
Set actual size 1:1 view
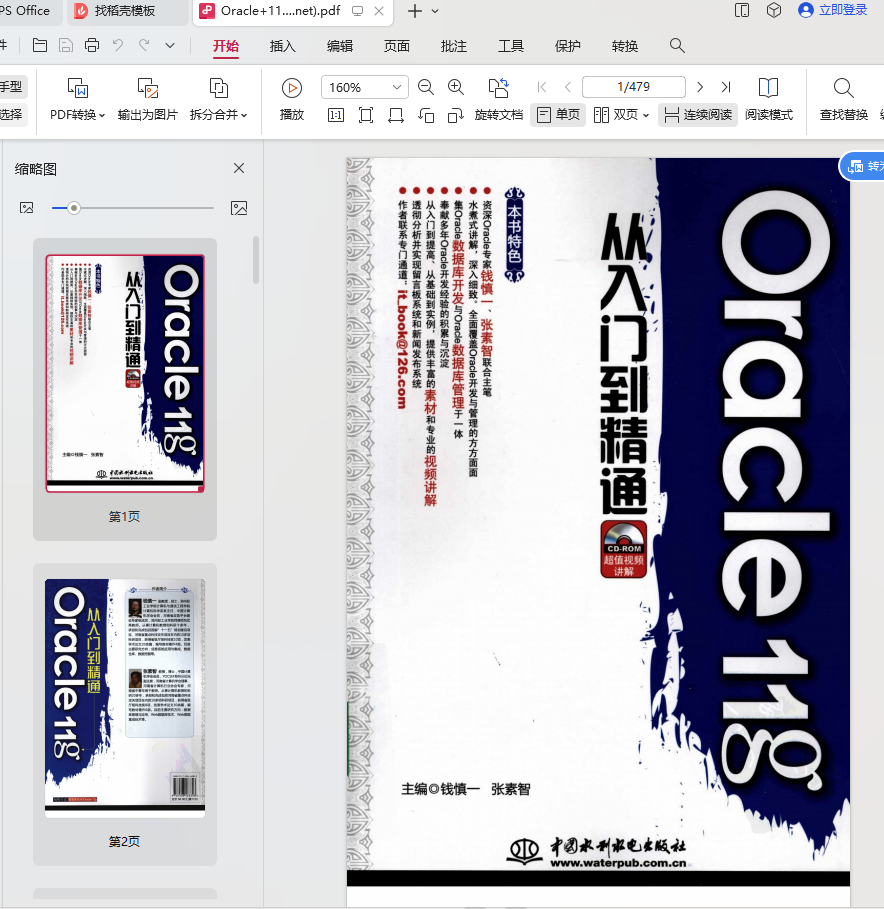tap(336, 115)
